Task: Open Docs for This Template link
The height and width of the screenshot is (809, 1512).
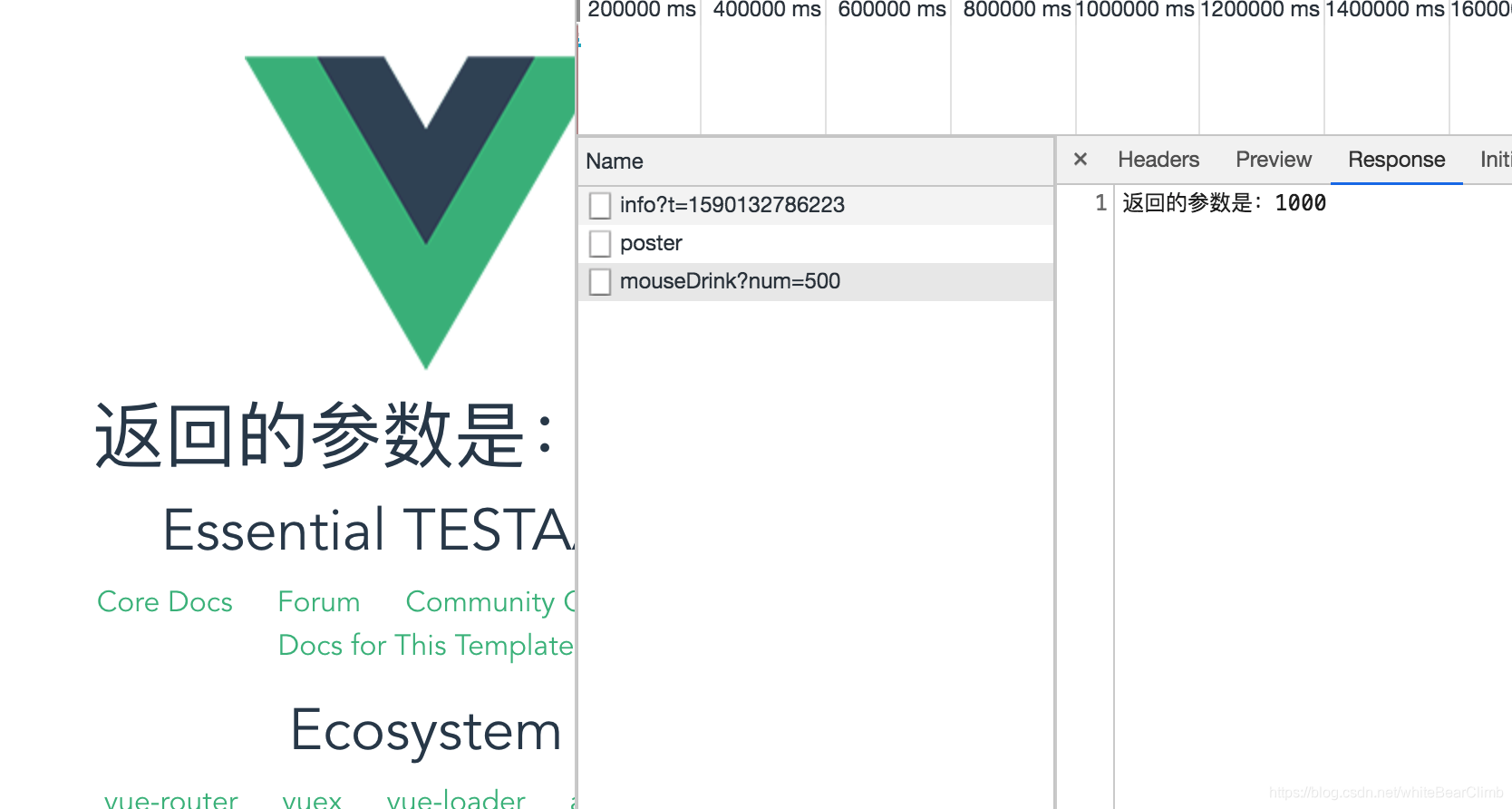Action: (426, 646)
